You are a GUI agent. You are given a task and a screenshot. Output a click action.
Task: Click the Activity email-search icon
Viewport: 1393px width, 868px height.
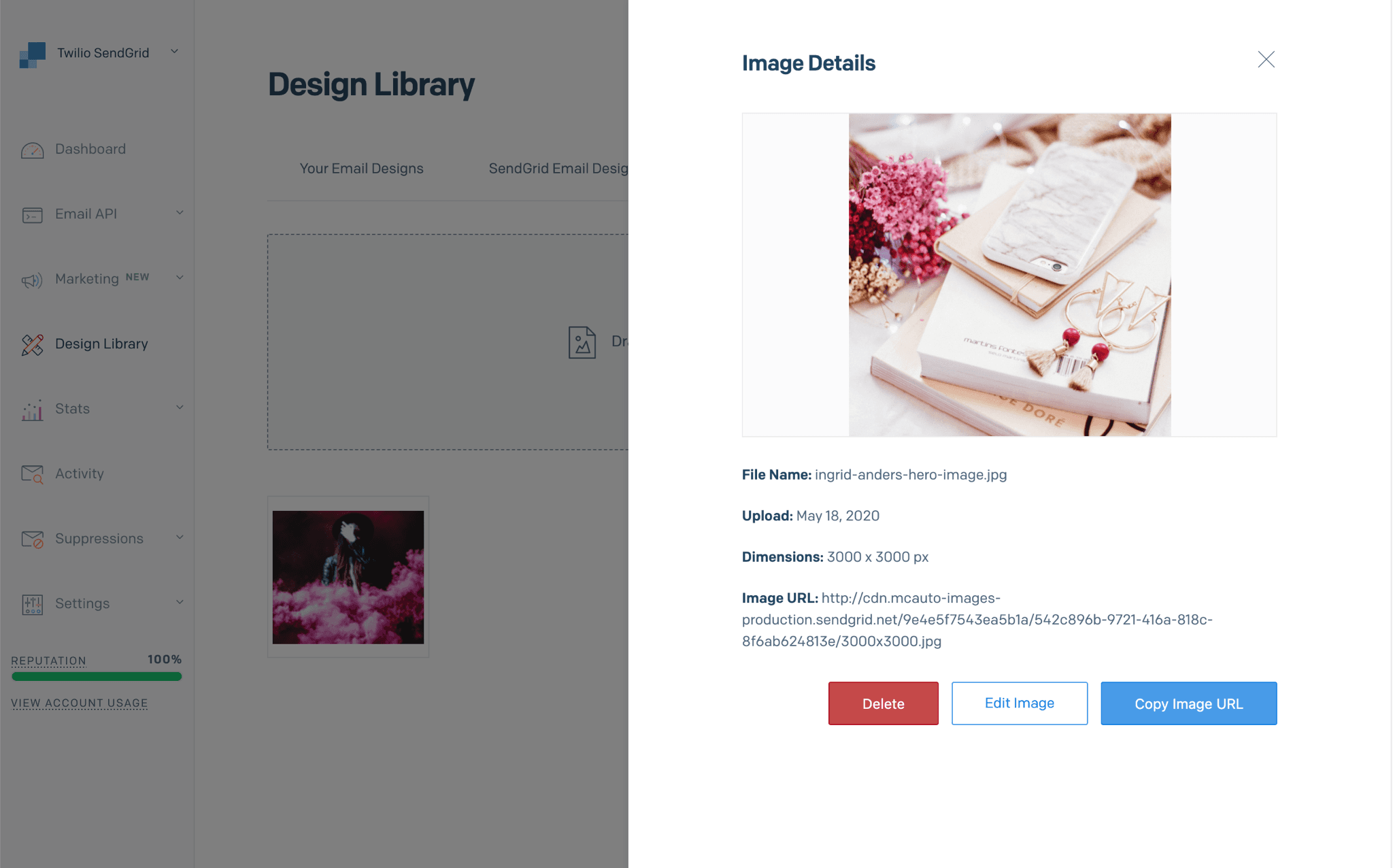(x=31, y=473)
